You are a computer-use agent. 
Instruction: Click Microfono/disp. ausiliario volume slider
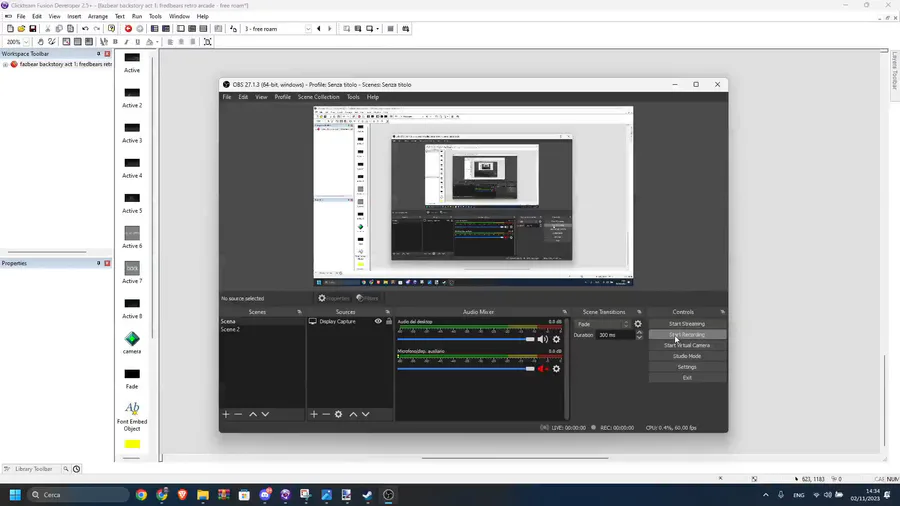tap(465, 369)
